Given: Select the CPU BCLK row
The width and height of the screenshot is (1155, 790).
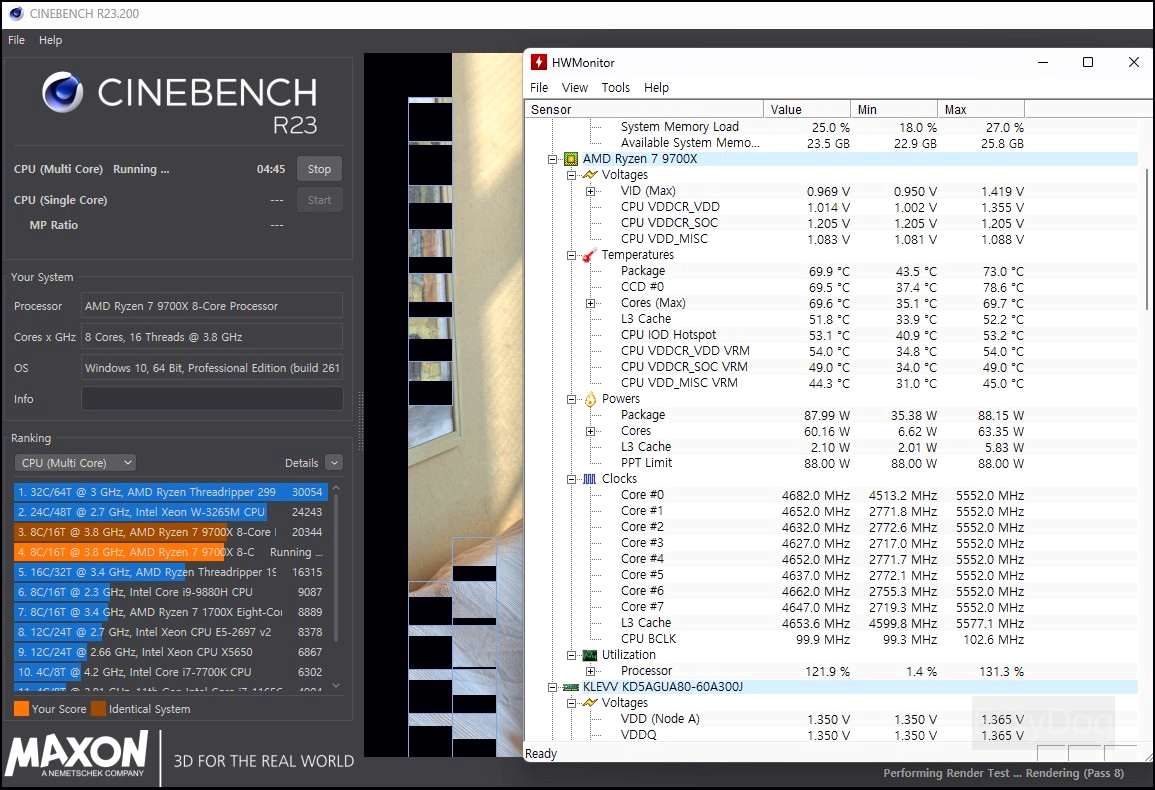Looking at the screenshot, I should (832, 639).
